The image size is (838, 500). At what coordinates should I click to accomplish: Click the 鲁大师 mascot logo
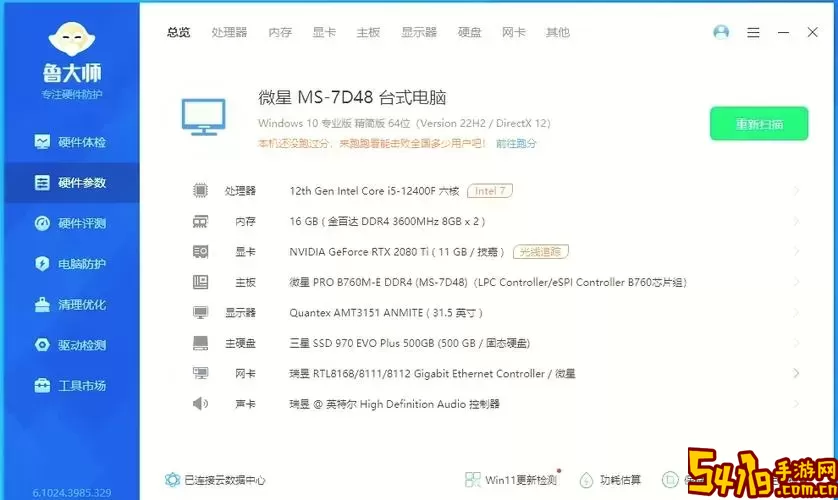(72, 39)
